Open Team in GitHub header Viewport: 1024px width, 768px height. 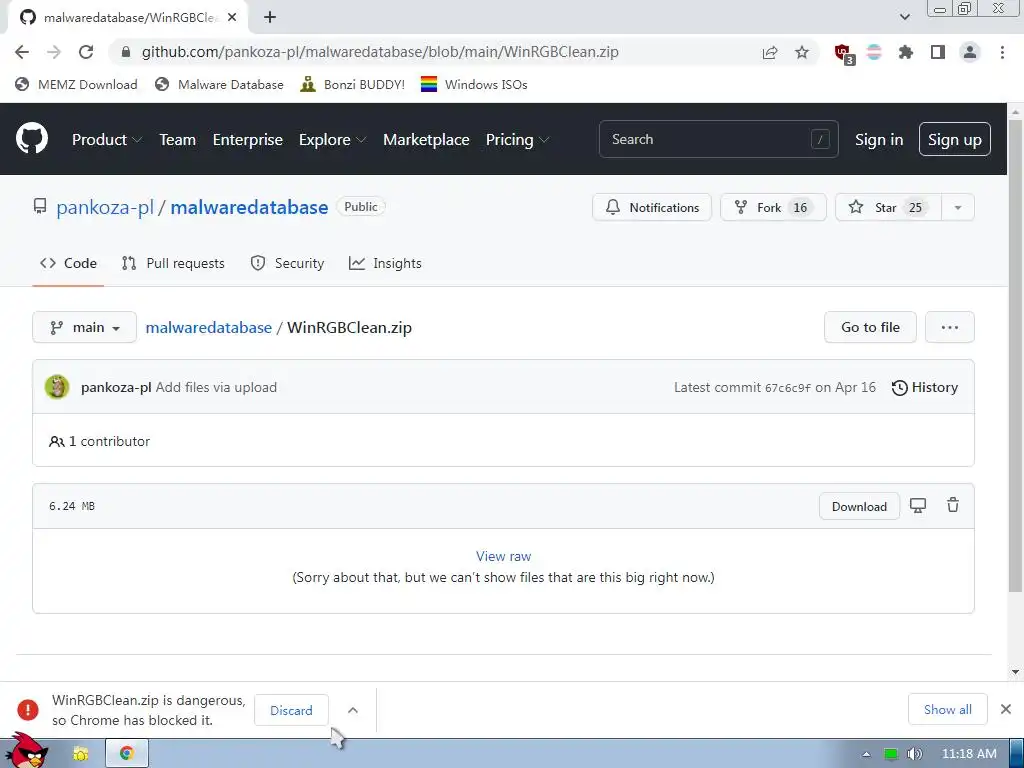178,139
